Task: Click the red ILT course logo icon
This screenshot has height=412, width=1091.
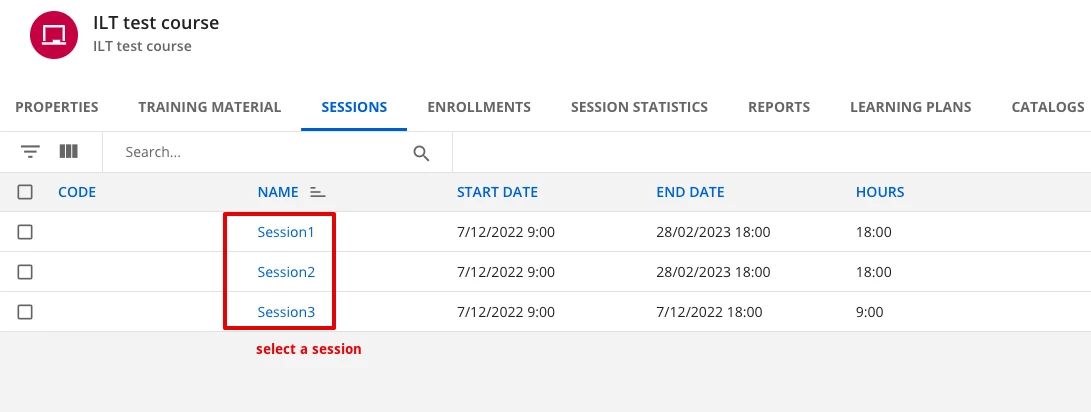Action: [x=54, y=34]
